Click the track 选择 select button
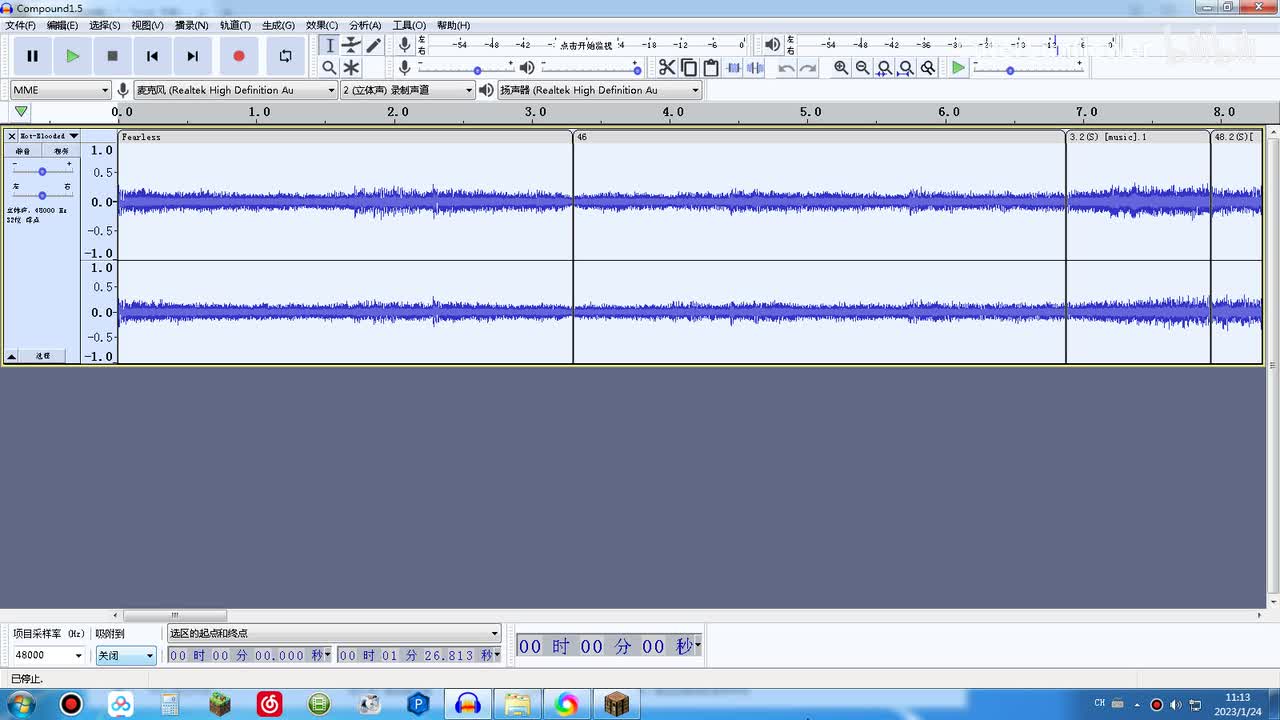Viewport: 1280px width, 720px height. (x=43, y=356)
